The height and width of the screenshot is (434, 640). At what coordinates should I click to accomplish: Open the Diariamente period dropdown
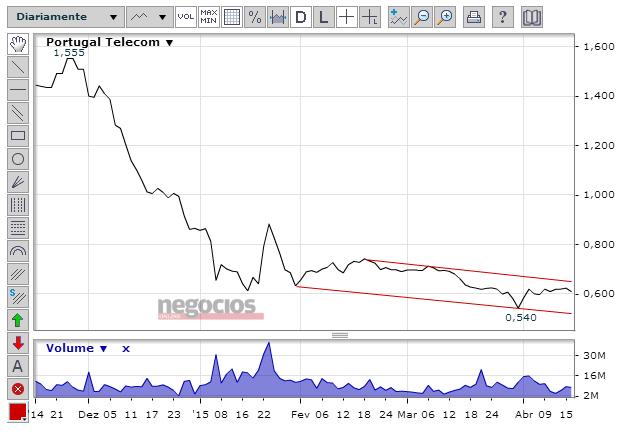point(66,17)
